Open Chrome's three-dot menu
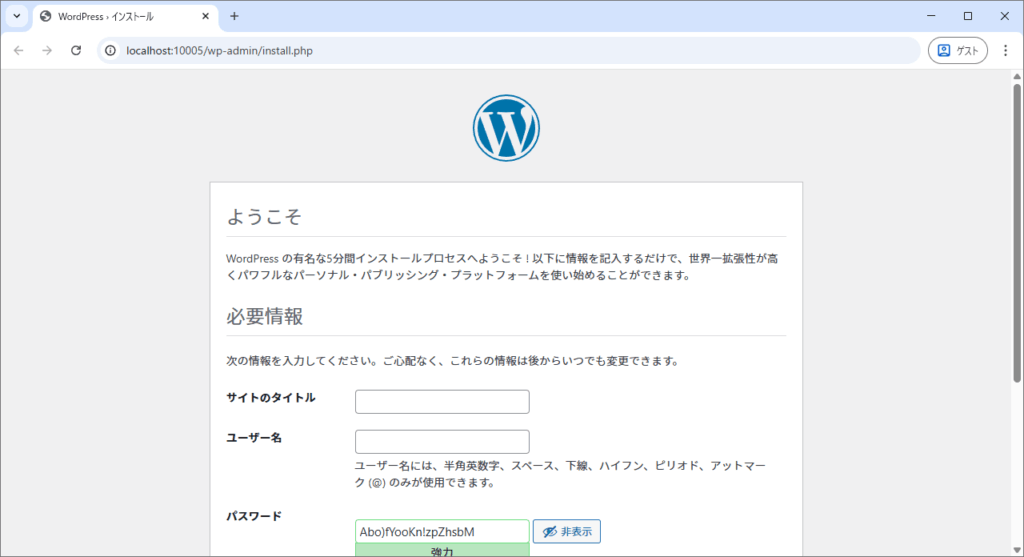Viewport: 1024px width, 557px height. click(x=1005, y=51)
